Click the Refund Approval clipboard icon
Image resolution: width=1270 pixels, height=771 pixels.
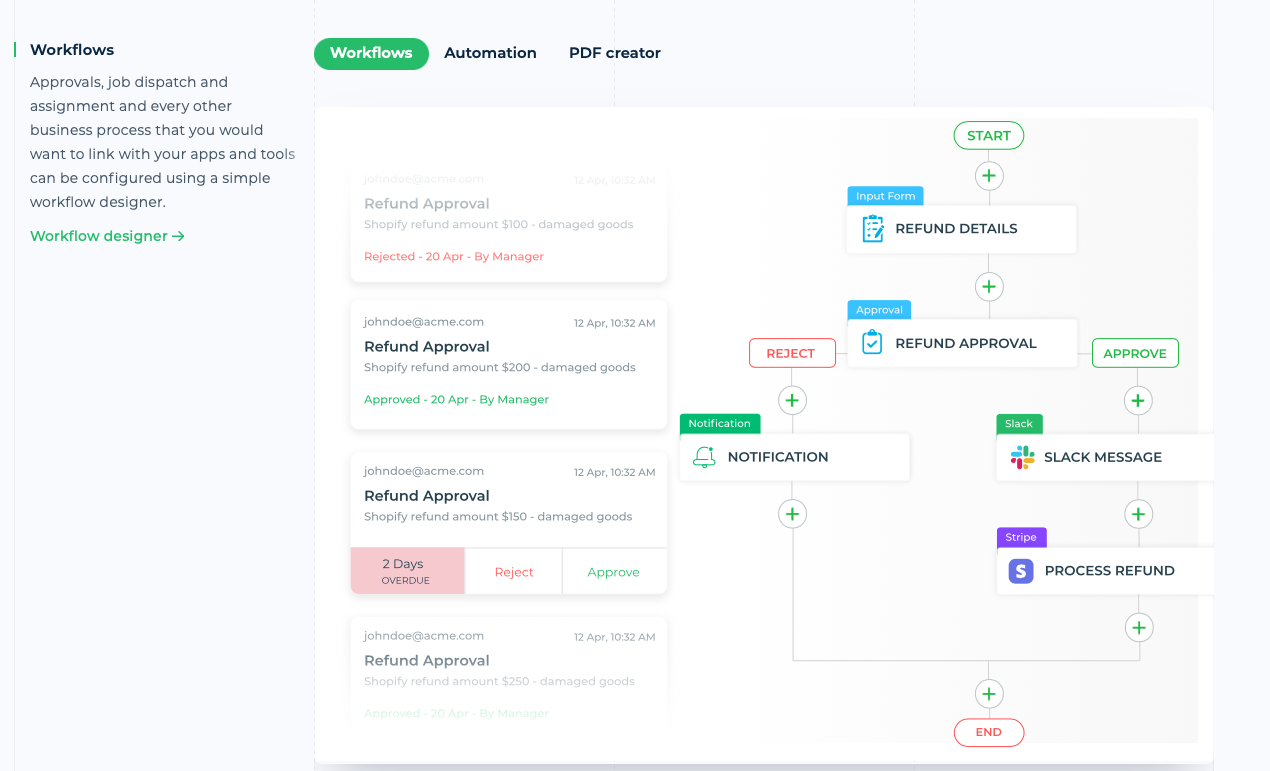(x=873, y=342)
